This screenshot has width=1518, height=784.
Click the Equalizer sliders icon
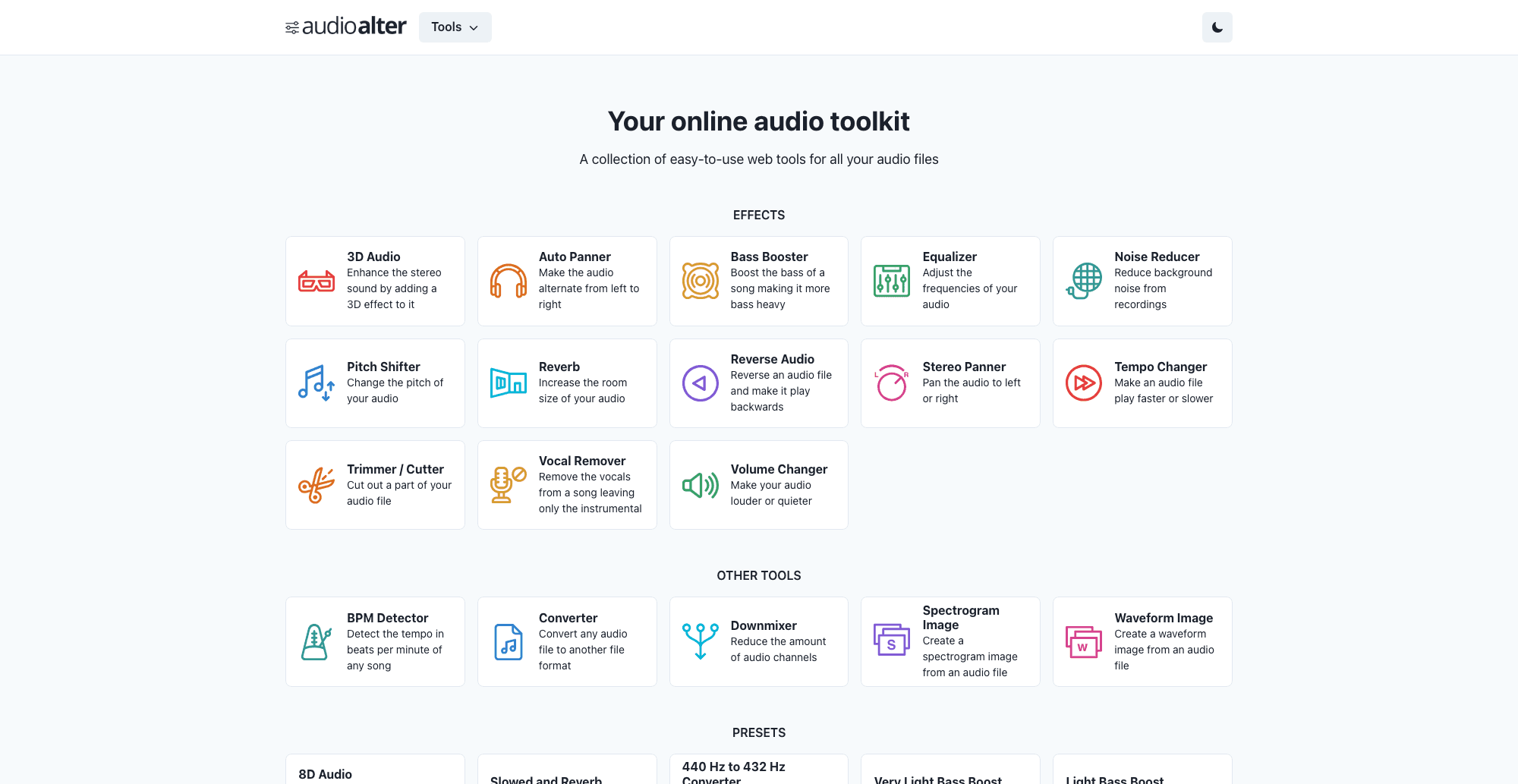892,281
